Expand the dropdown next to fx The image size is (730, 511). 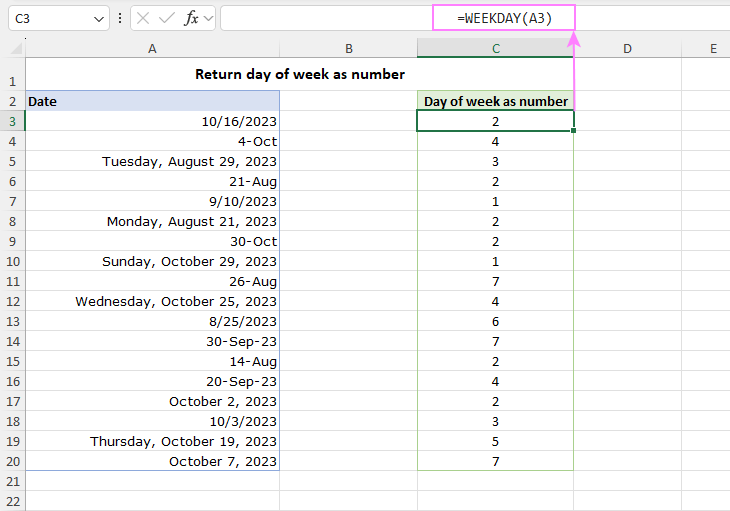click(209, 19)
